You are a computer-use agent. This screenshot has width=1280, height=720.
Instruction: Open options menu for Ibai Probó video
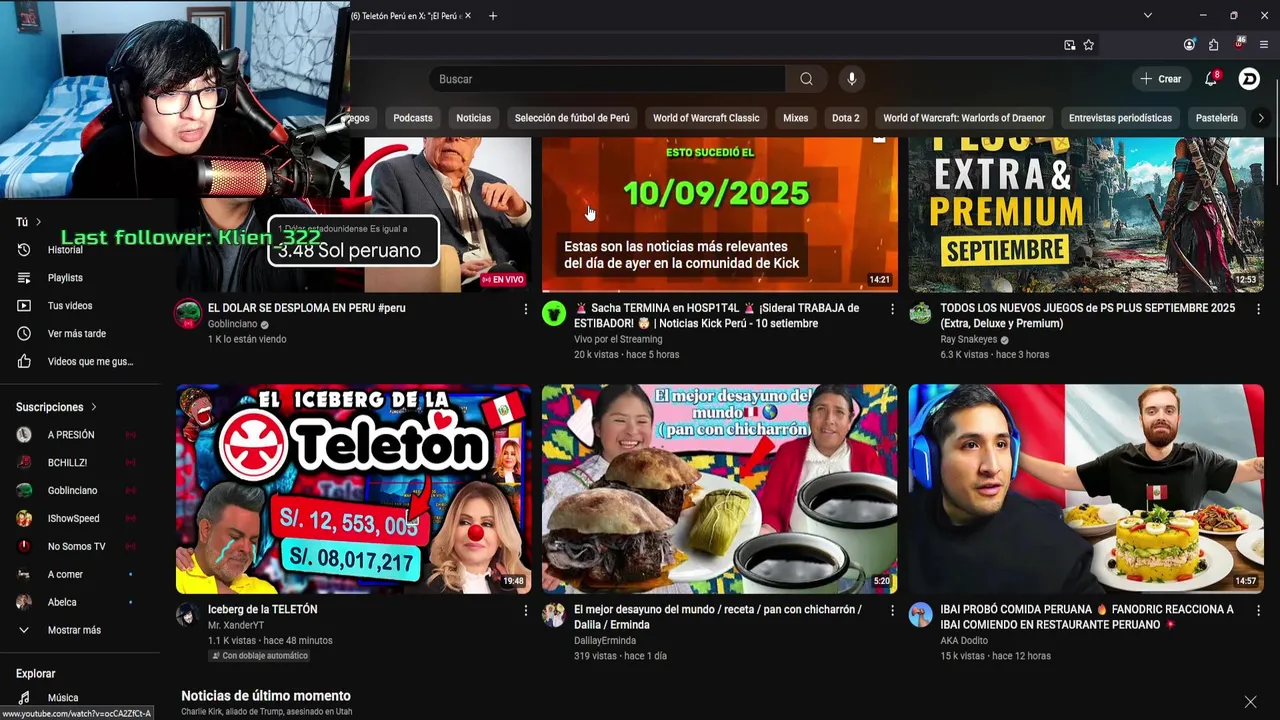[1258, 610]
